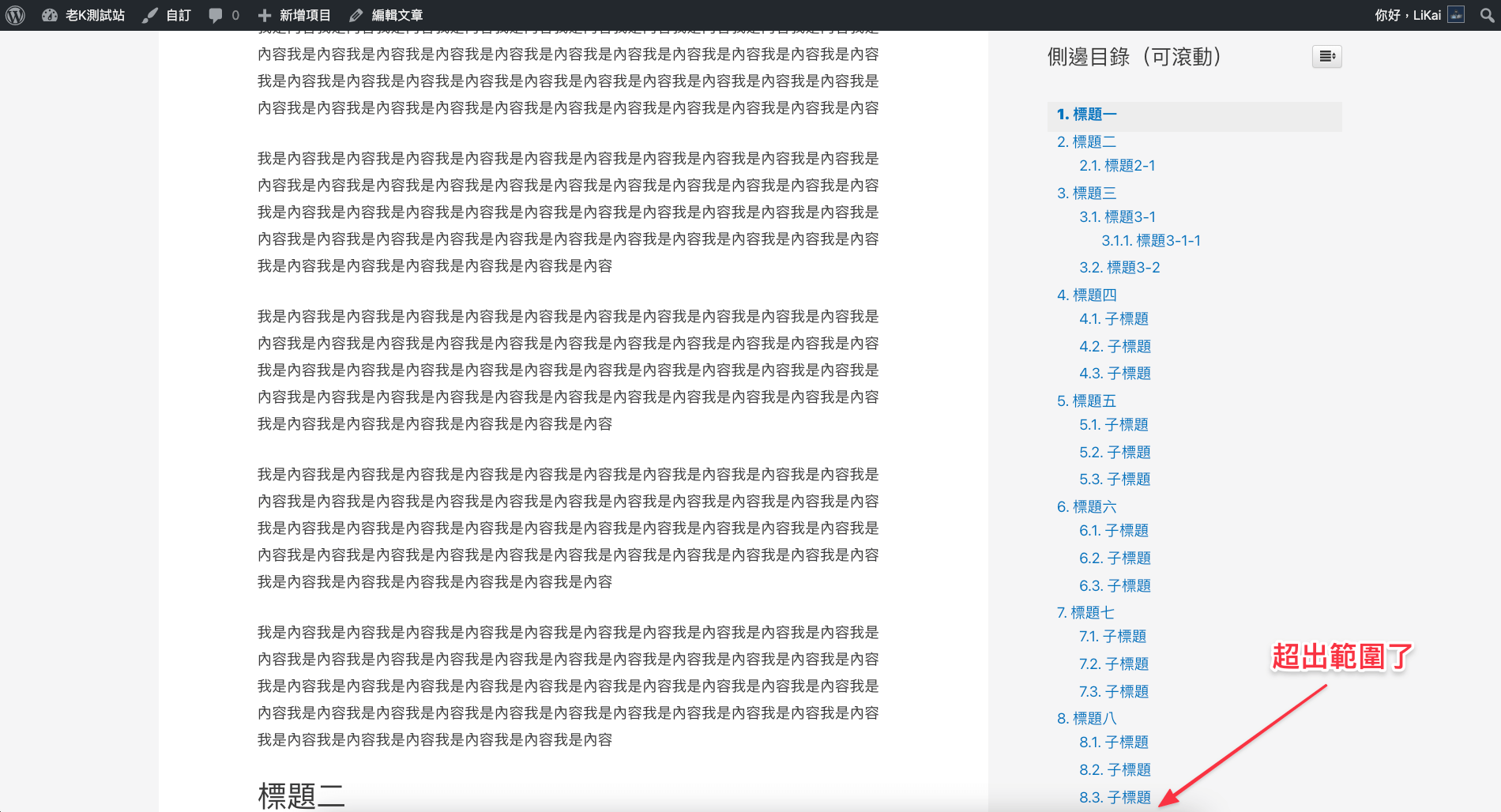Select 自訂 in the admin bar
1501x812 pixels.
coord(167,15)
